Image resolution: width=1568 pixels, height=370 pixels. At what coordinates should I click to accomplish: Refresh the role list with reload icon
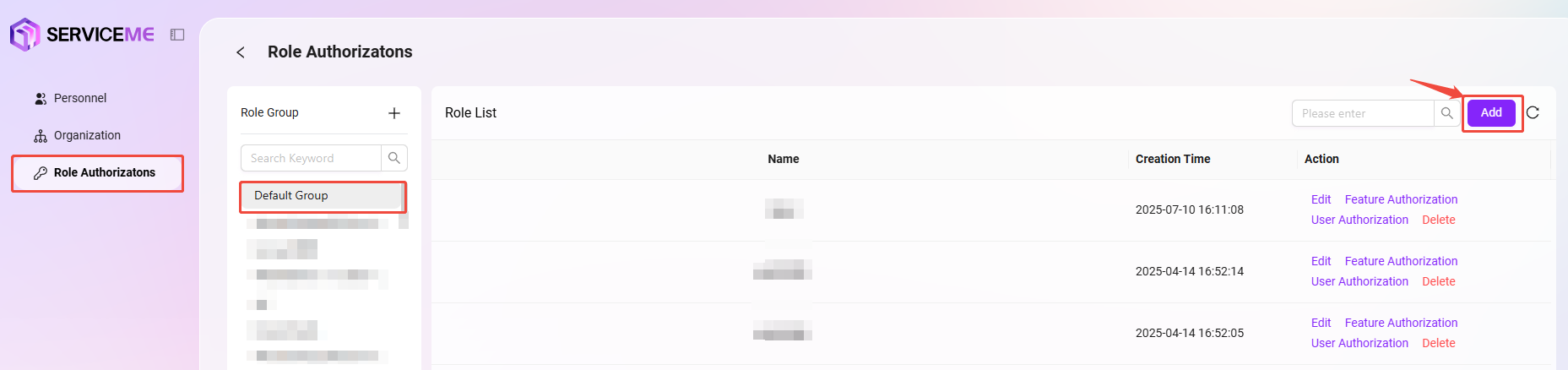pos(1533,112)
